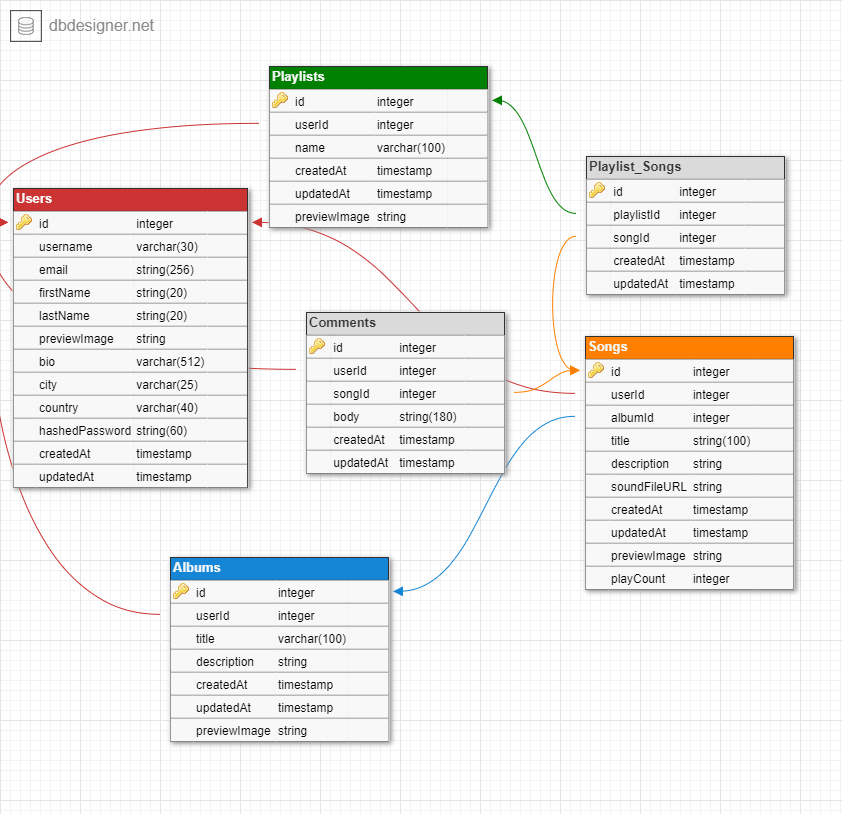This screenshot has width=842, height=814.
Task: Click updatedAt field in Comments table
Action: coord(361,463)
